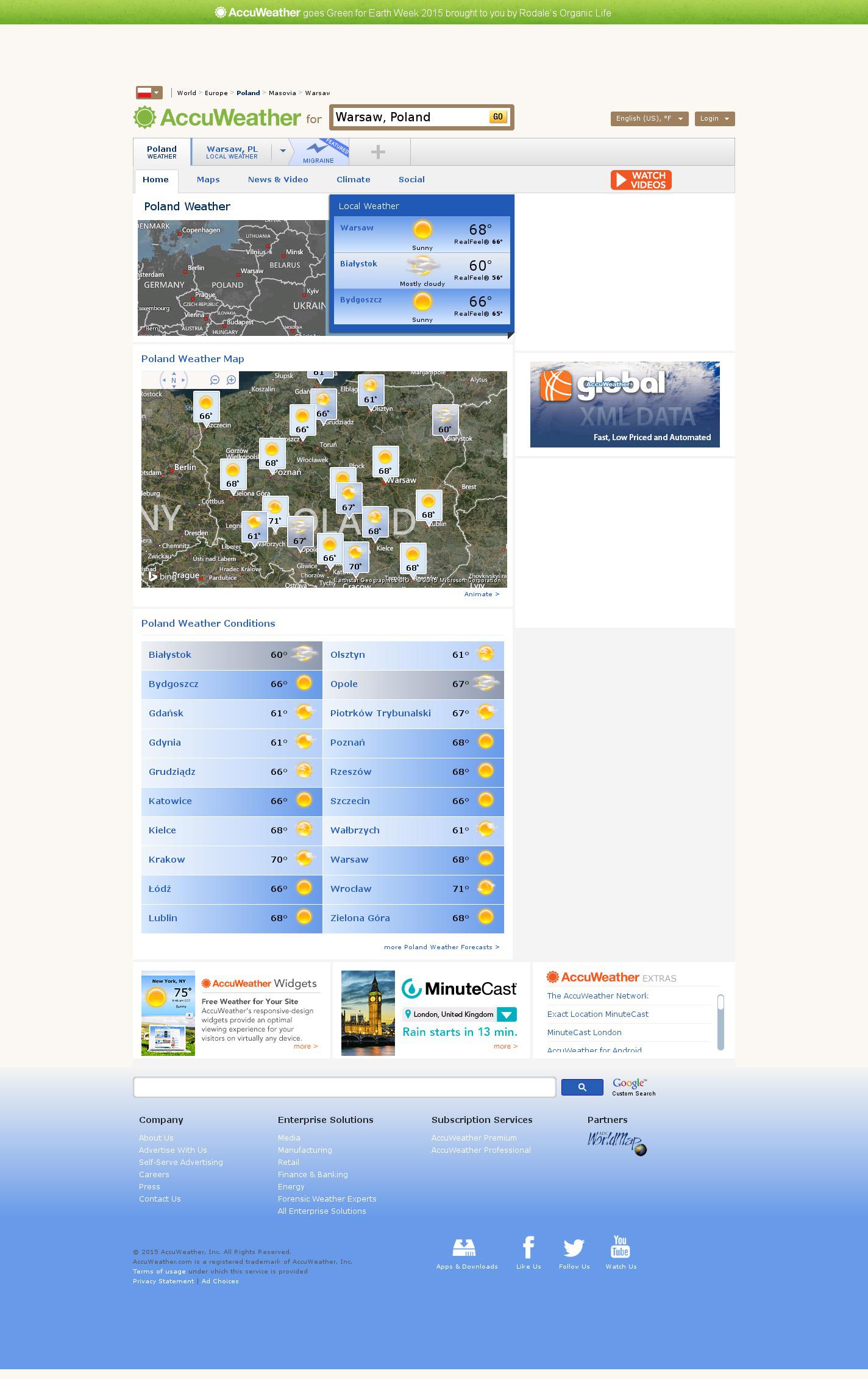The height and width of the screenshot is (1379, 868).
Task: Expand the English (US), °F settings dropdown
Action: pyautogui.click(x=649, y=118)
